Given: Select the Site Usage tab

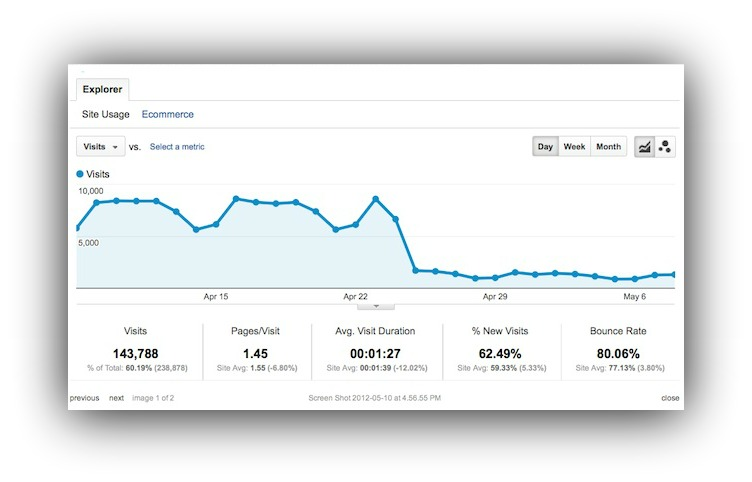Looking at the screenshot, I should pyautogui.click(x=106, y=114).
